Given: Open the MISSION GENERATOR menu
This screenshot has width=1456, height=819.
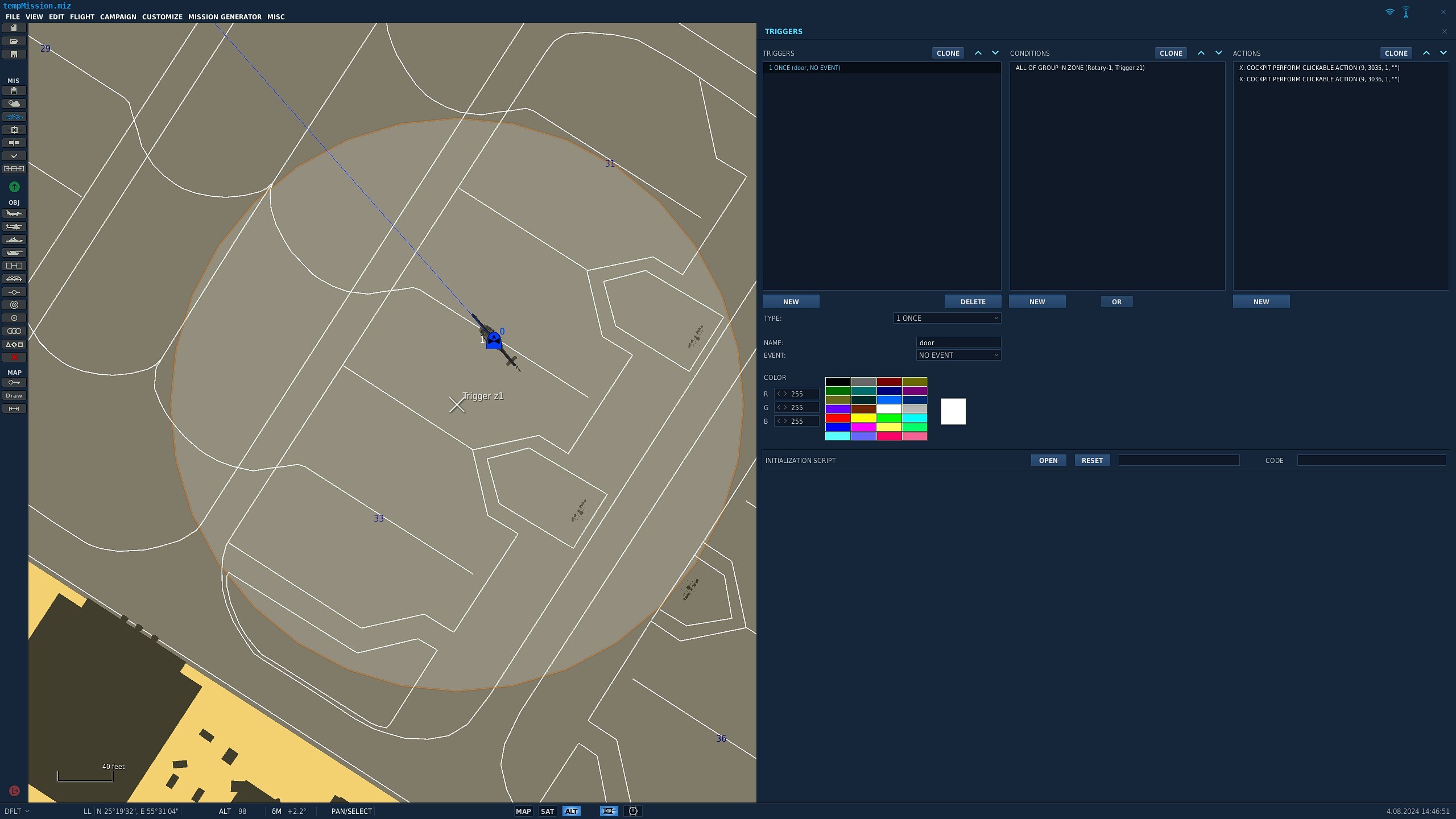Looking at the screenshot, I should click(225, 16).
